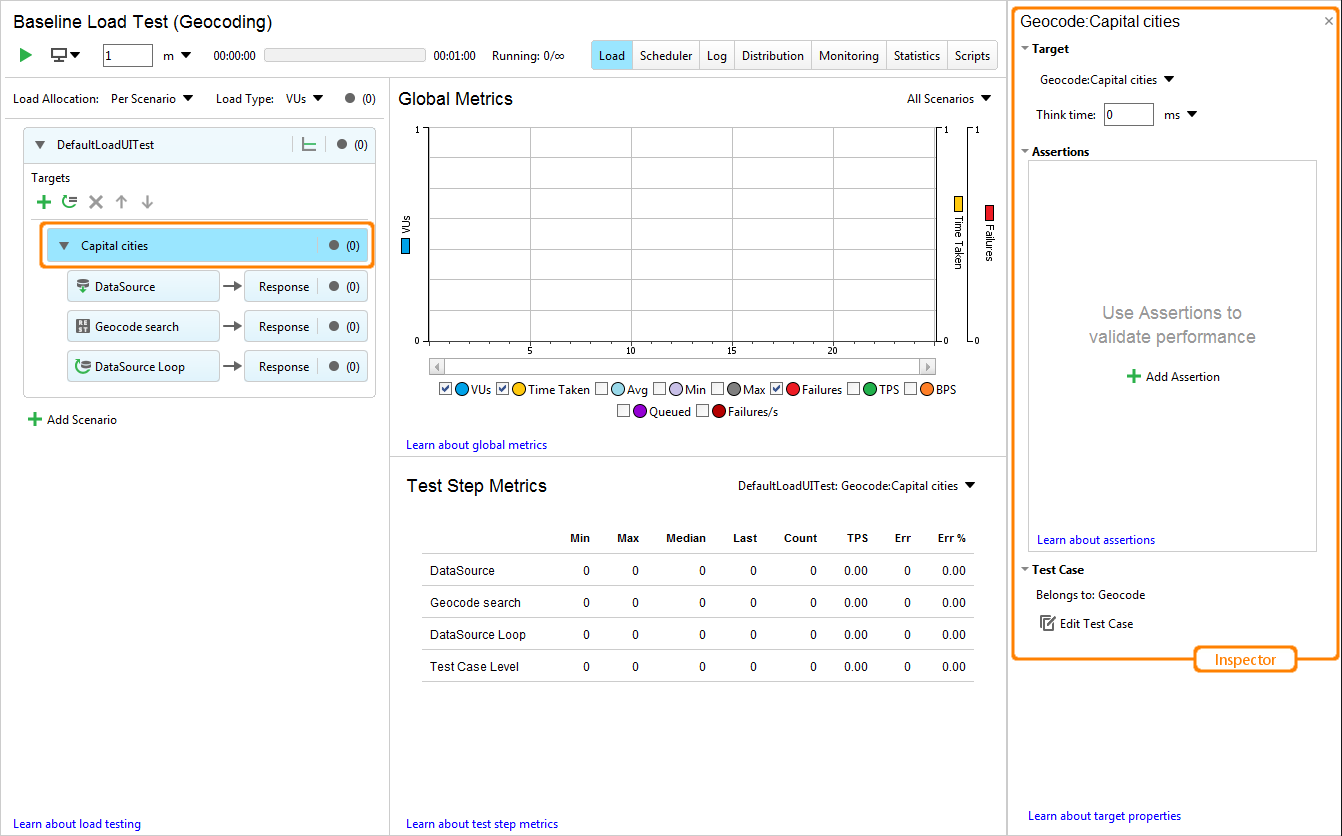Move the selected target down
This screenshot has height=836, width=1342.
point(147,201)
